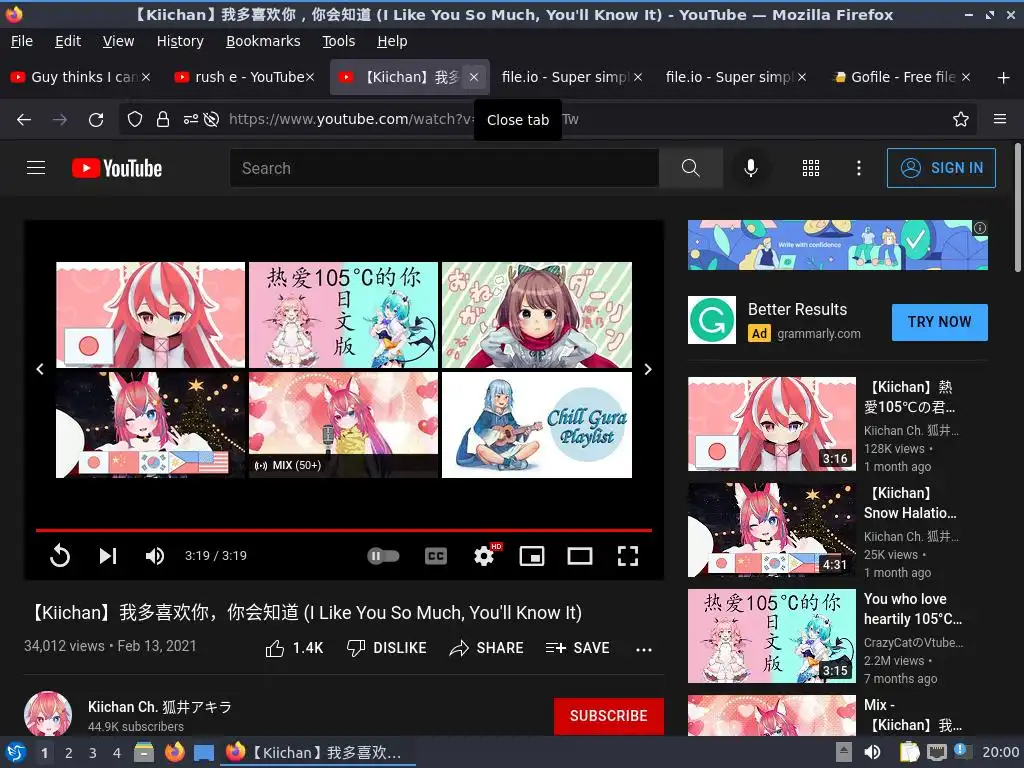Open grammarly.com ad link
The image size is (1024, 768).
(818, 334)
